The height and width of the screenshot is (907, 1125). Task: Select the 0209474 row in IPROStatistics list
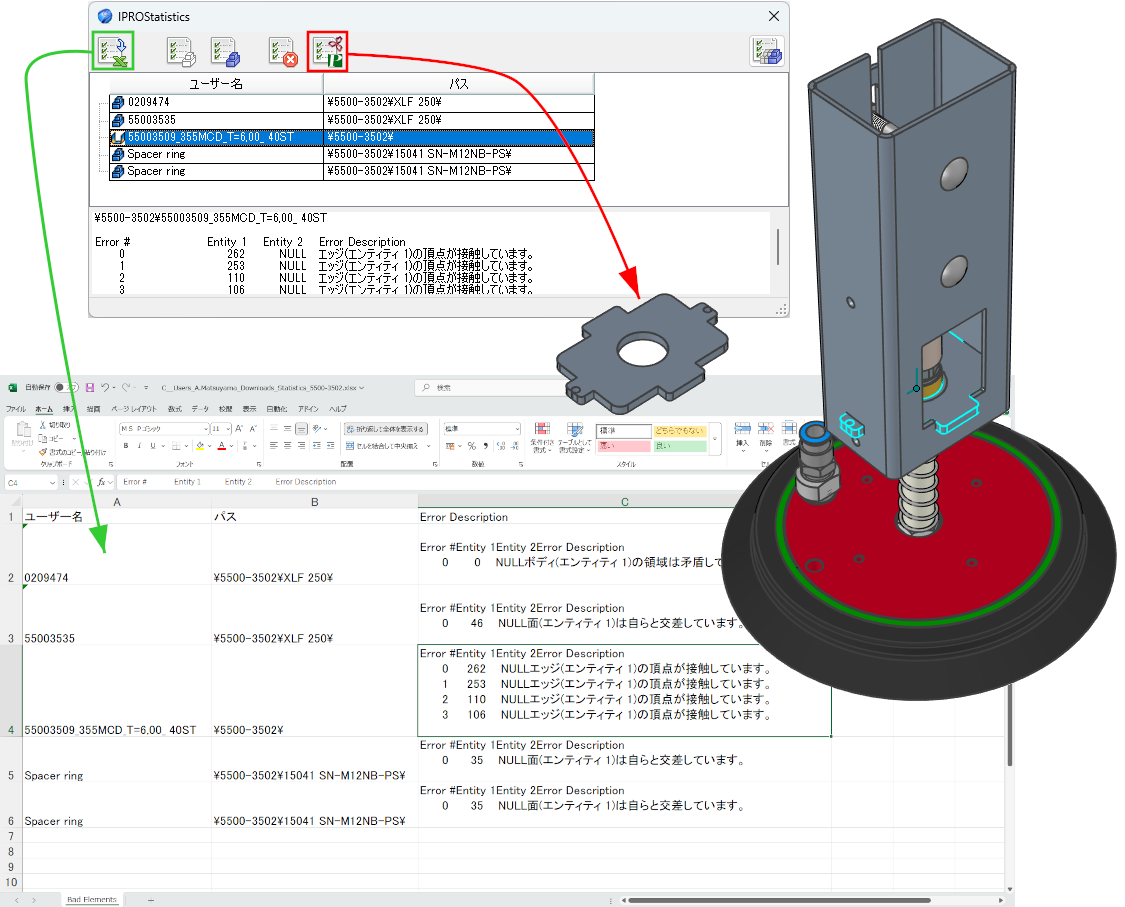[x=352, y=102]
